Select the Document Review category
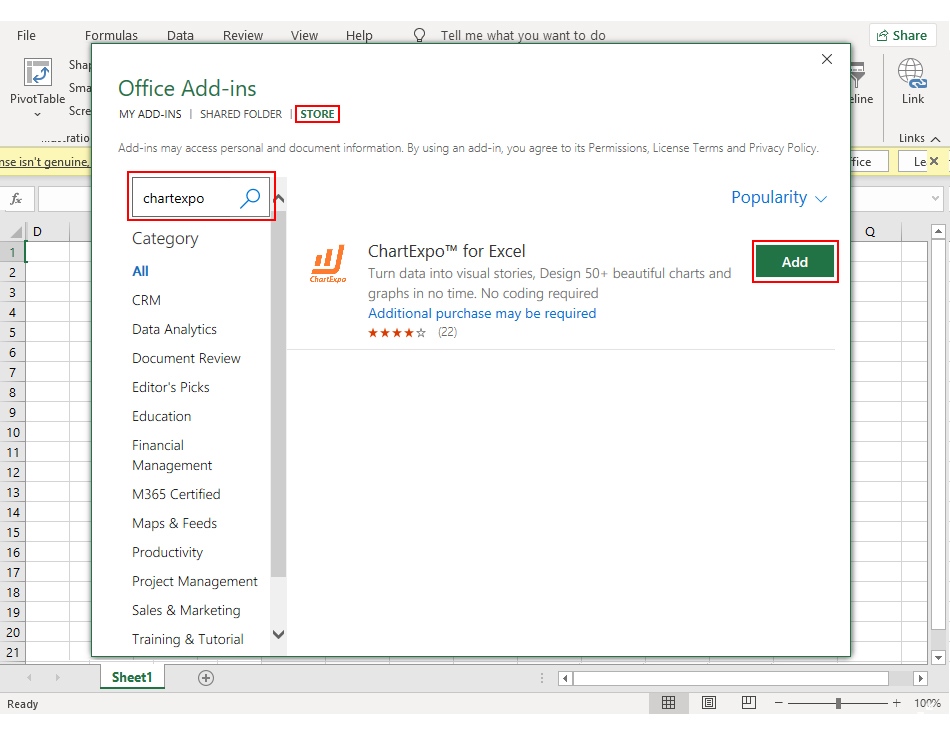The width and height of the screenshot is (950, 735). tap(186, 358)
